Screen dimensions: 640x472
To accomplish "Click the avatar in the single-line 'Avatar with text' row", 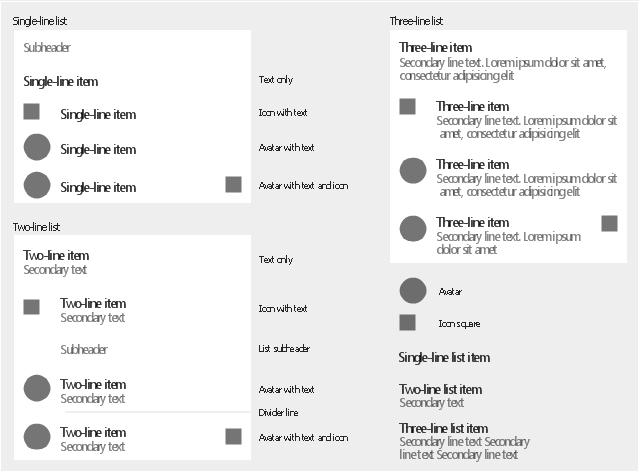I will tap(37, 148).
